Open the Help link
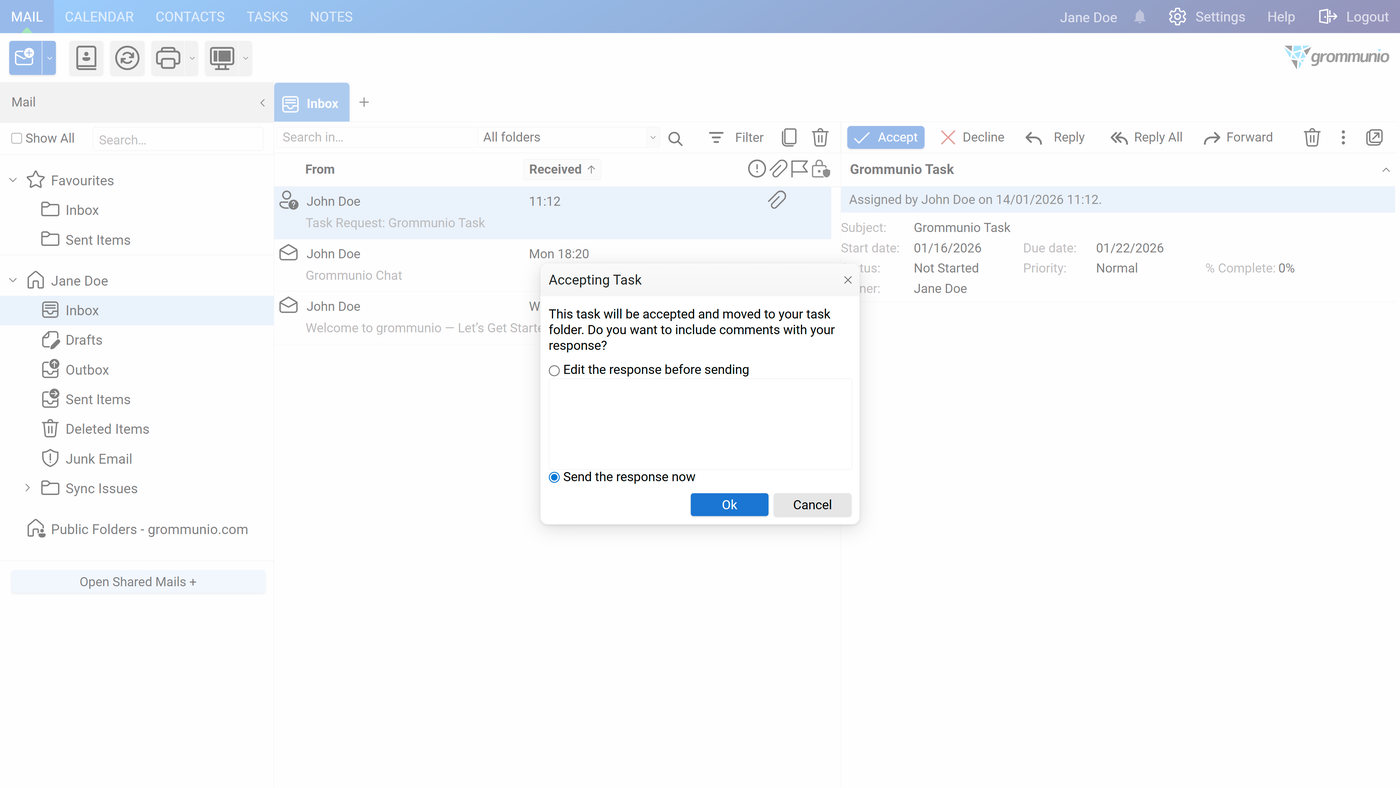1400x788 pixels. point(1281,17)
